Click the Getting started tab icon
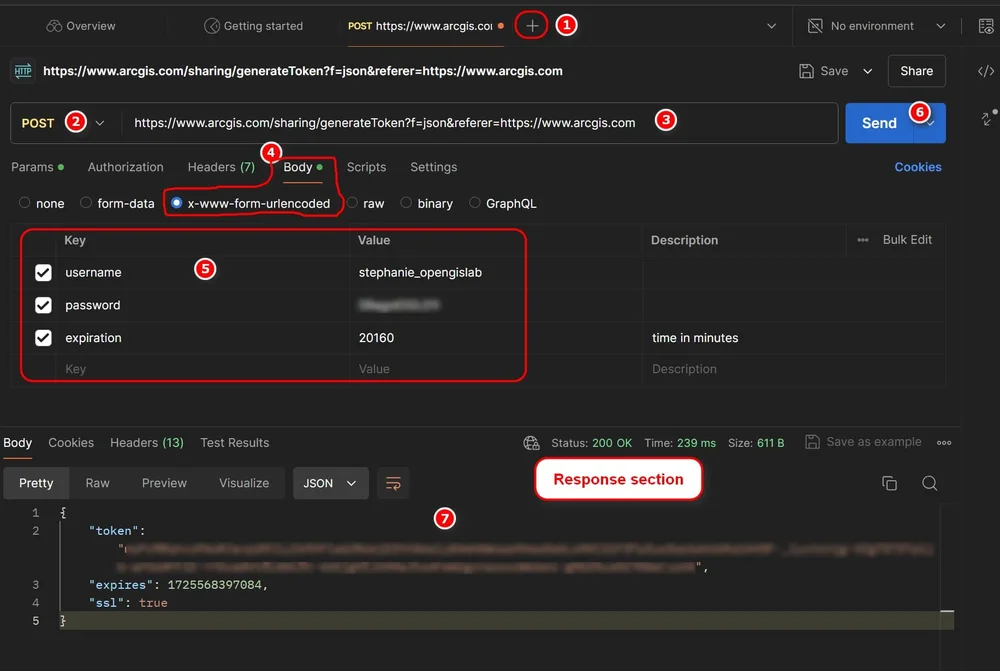1000x671 pixels. (211, 26)
